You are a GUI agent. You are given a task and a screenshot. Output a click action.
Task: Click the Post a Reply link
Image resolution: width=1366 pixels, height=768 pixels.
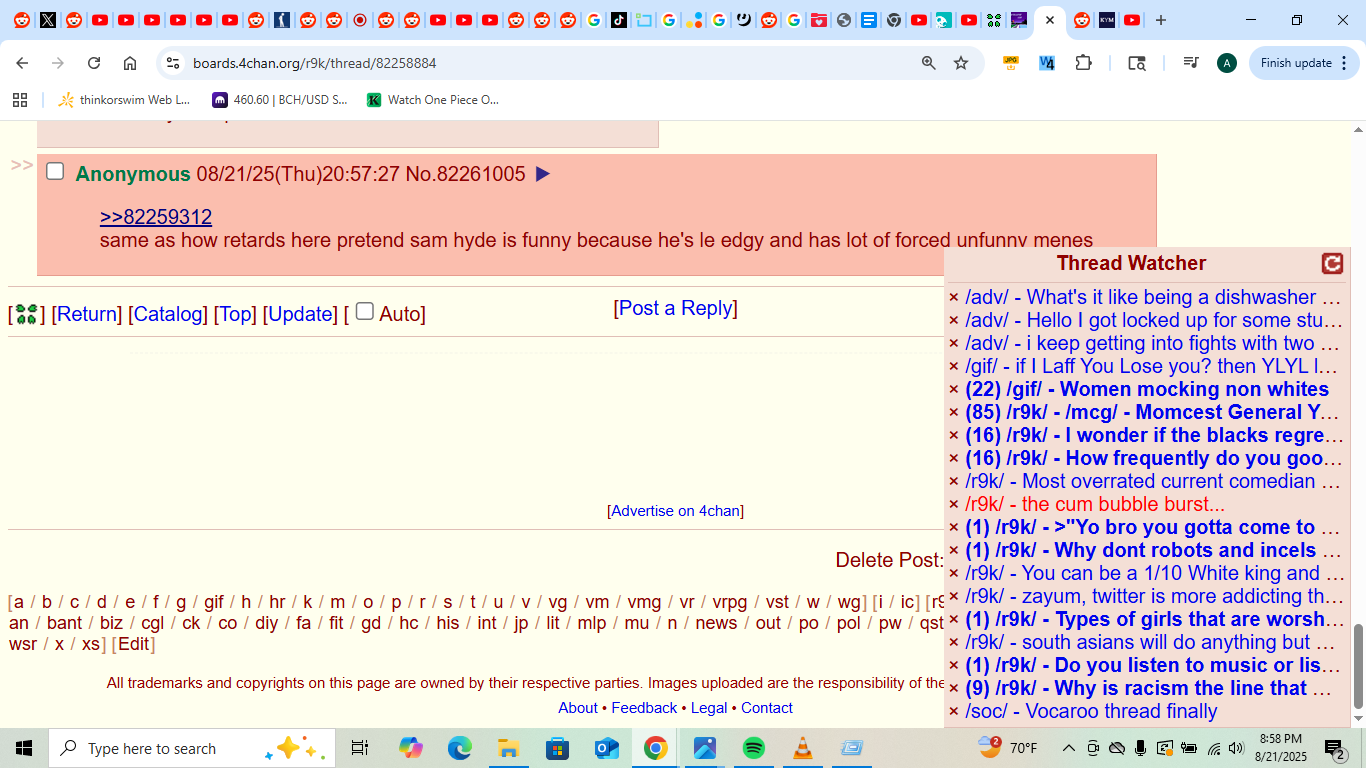click(x=676, y=308)
